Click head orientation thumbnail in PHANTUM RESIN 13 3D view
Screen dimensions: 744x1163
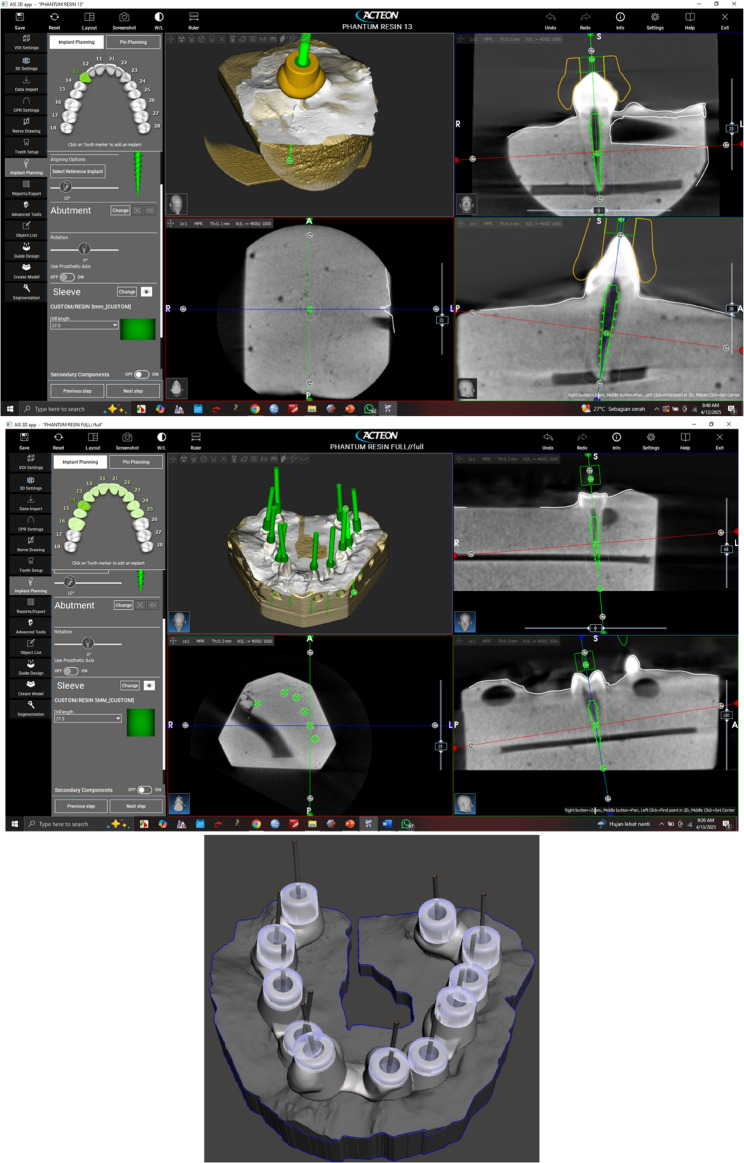coord(177,204)
